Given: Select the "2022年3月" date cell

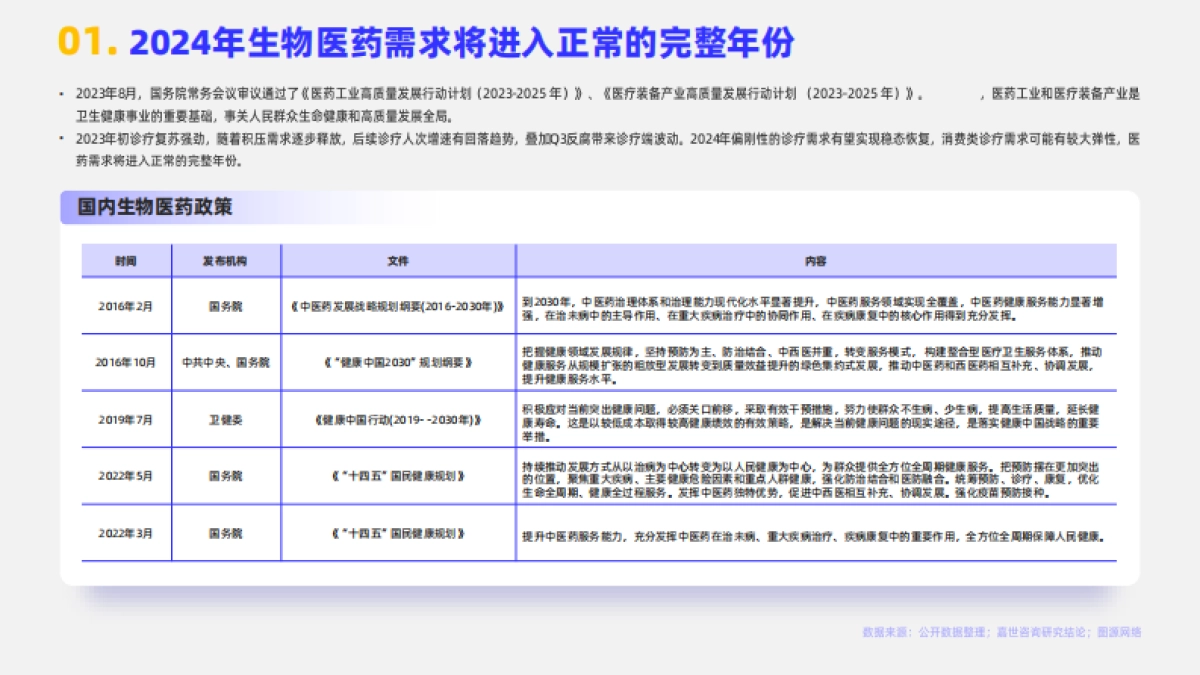Looking at the screenshot, I should click(126, 533).
